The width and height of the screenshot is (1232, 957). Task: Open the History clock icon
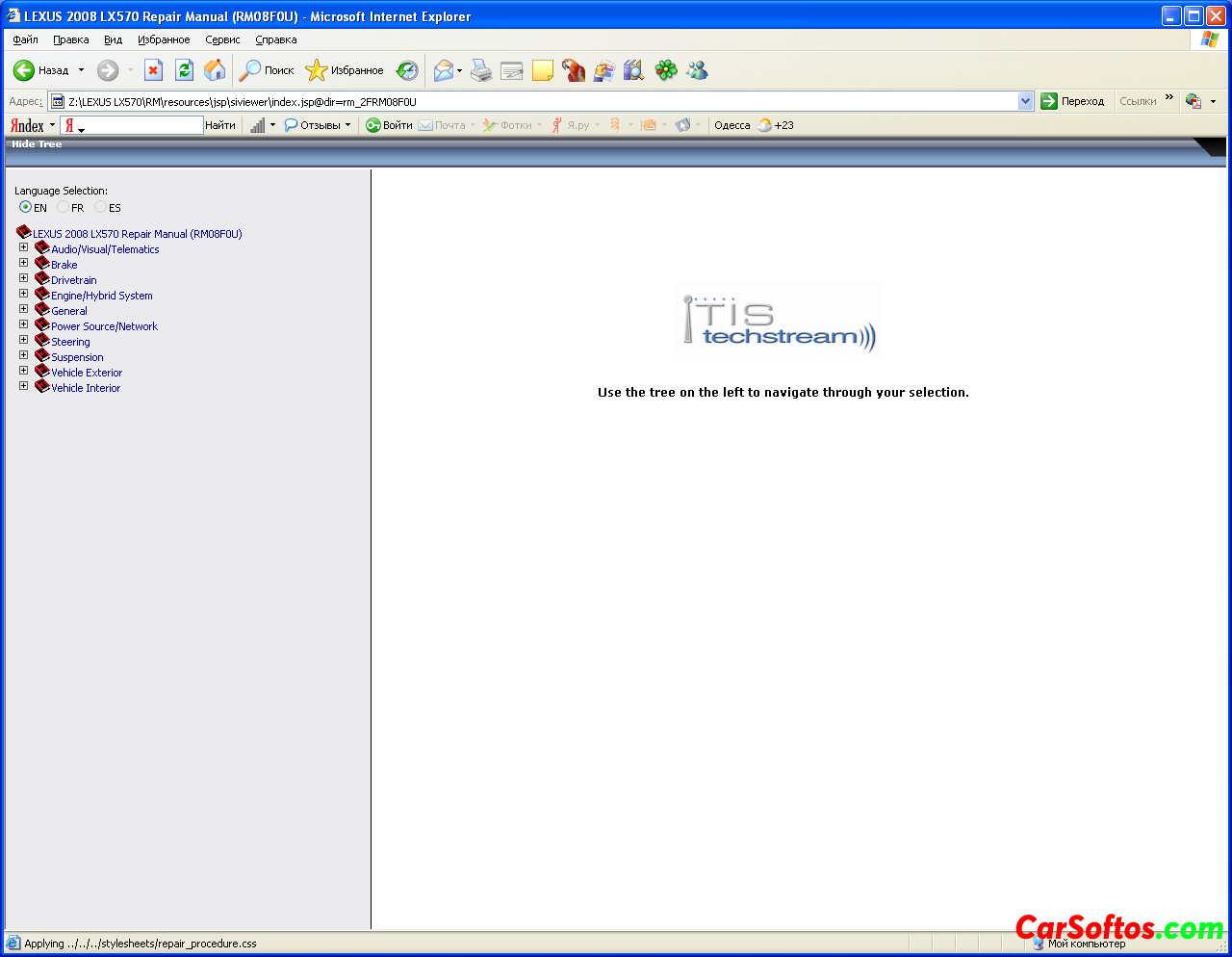407,70
